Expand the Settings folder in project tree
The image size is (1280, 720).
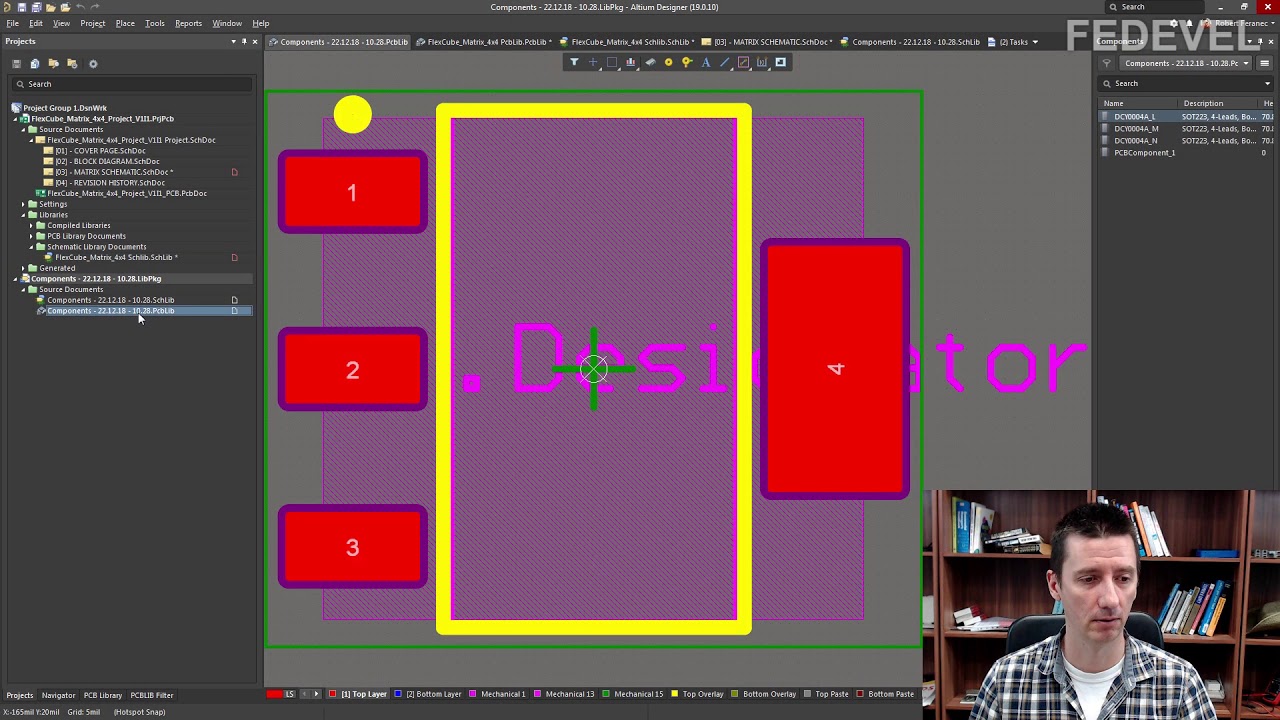tap(24, 204)
